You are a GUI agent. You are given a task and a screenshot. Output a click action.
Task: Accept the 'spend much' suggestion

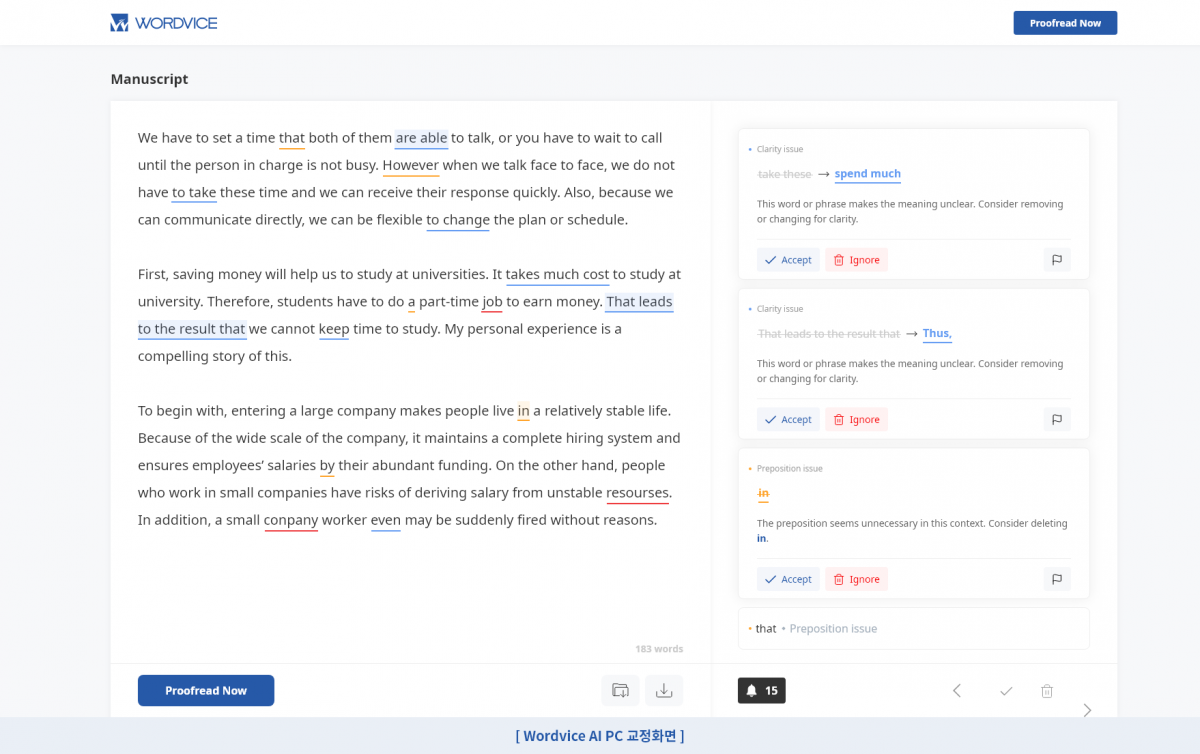click(788, 260)
